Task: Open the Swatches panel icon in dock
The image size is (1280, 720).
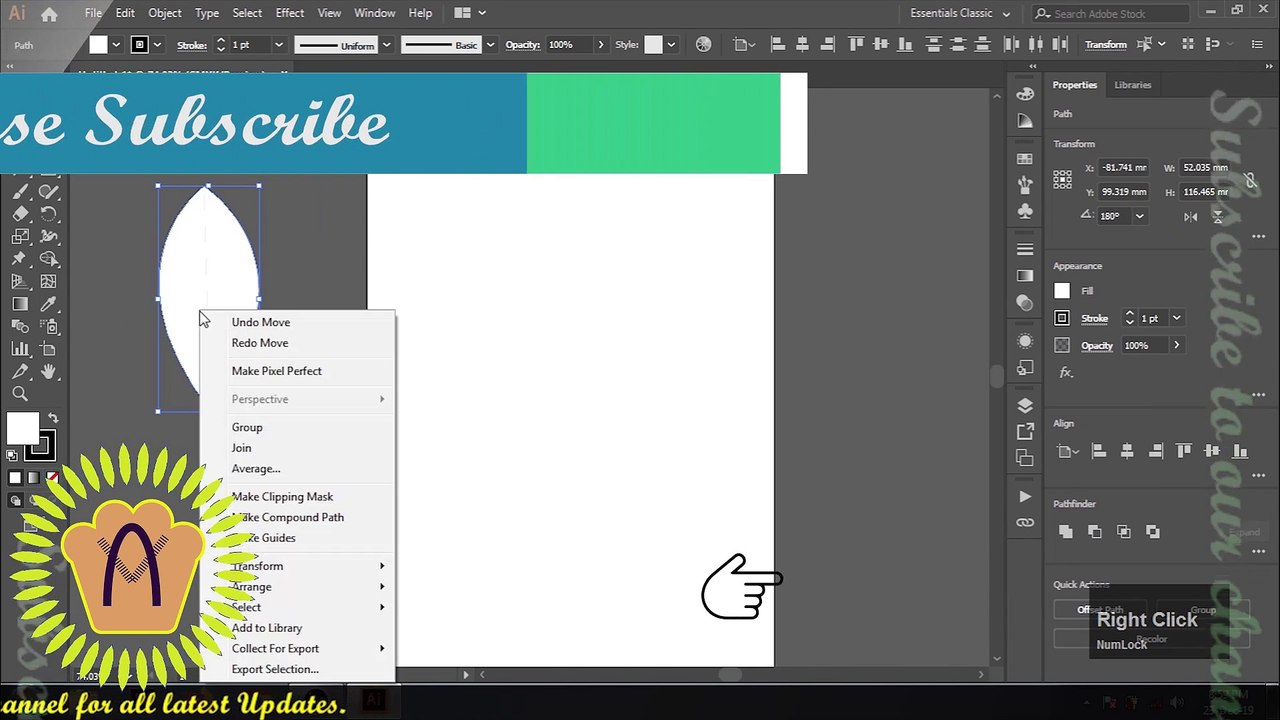Action: pyautogui.click(x=1025, y=159)
